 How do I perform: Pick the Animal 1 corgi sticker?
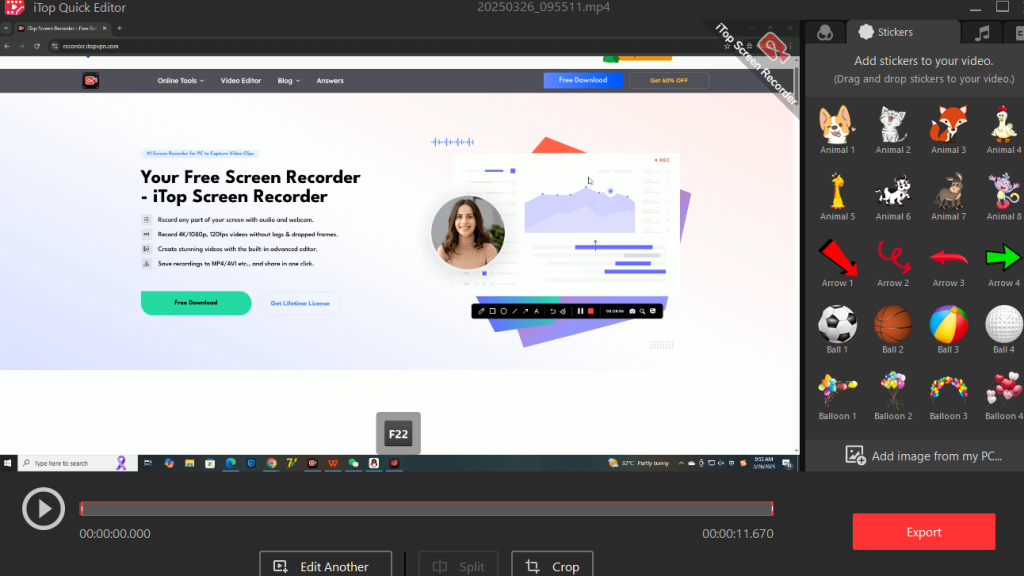coord(837,125)
